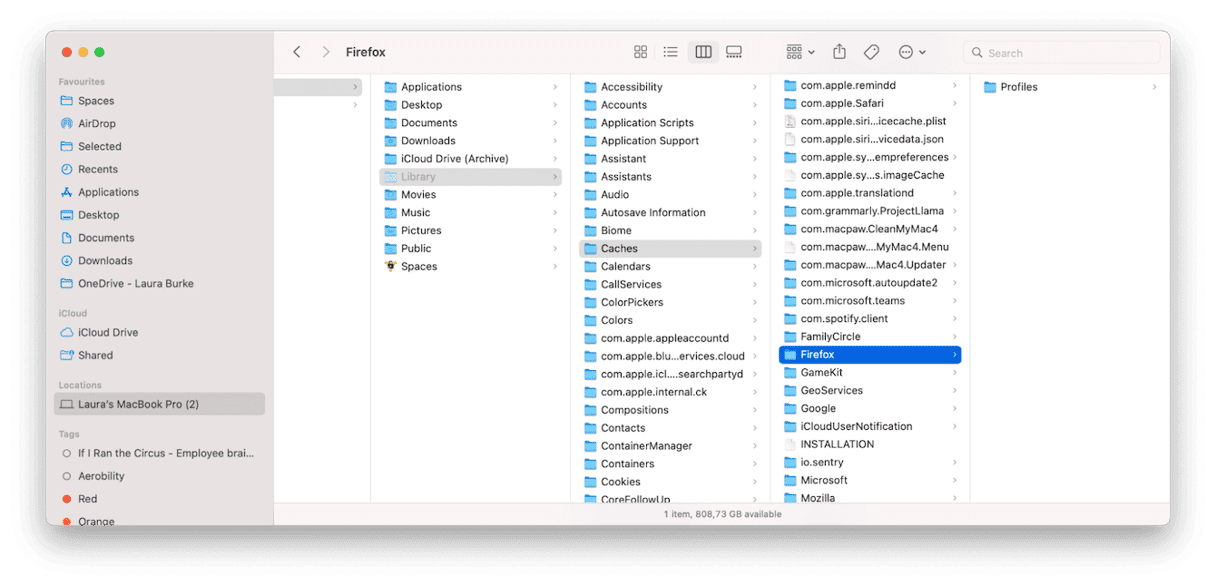
Task: Click the back navigation arrow
Action: [296, 51]
